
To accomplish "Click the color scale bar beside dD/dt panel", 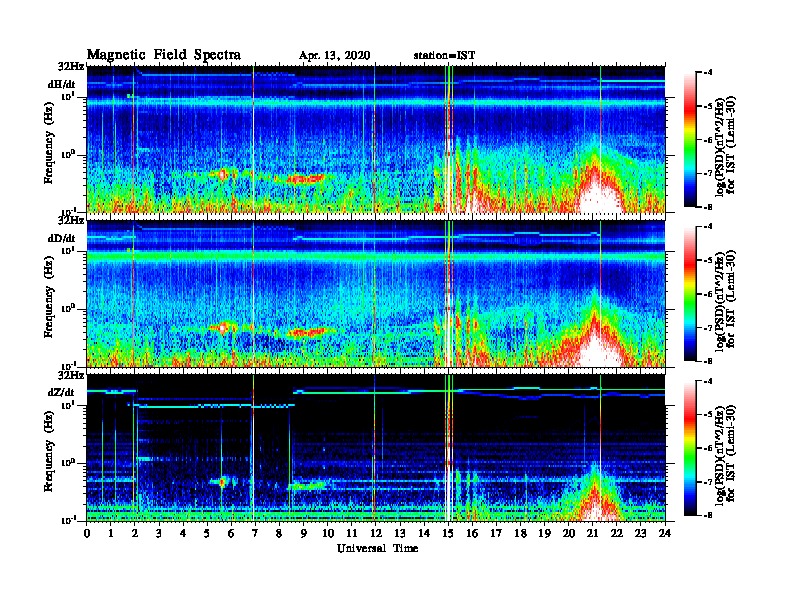I will 690,294.
